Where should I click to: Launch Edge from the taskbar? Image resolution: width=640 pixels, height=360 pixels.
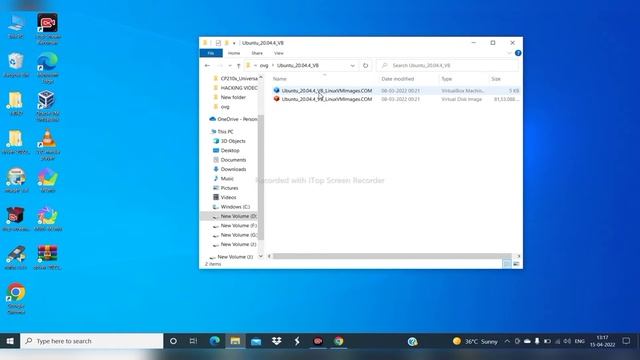click(215, 341)
